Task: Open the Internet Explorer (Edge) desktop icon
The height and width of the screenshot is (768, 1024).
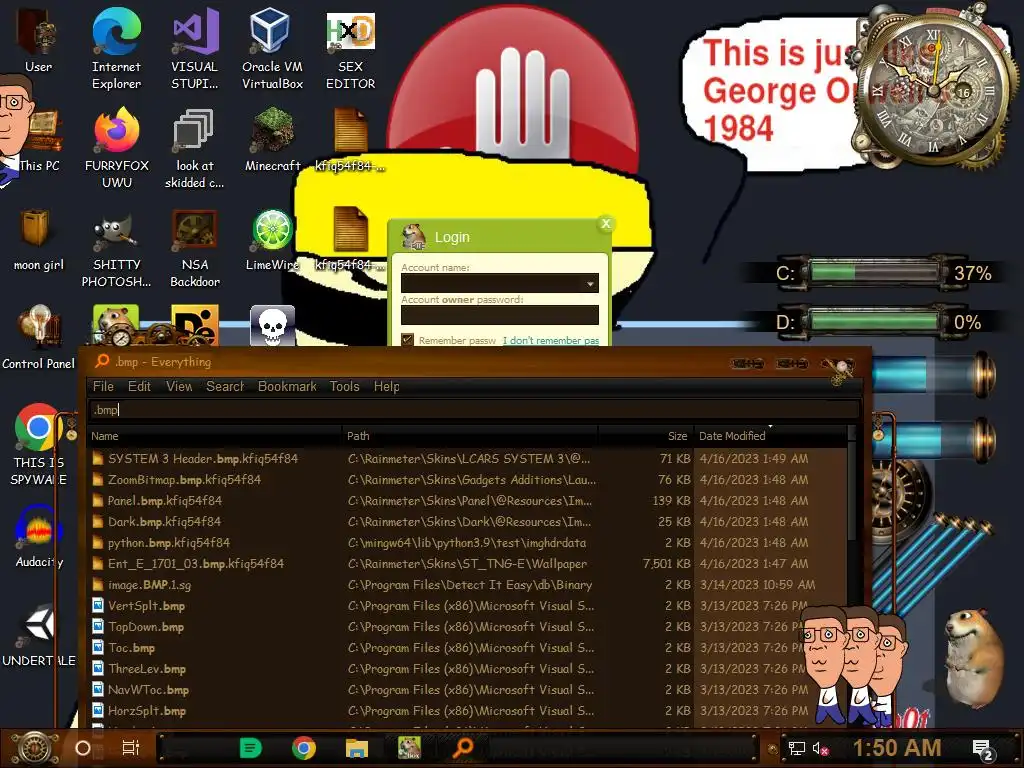Action: click(116, 47)
